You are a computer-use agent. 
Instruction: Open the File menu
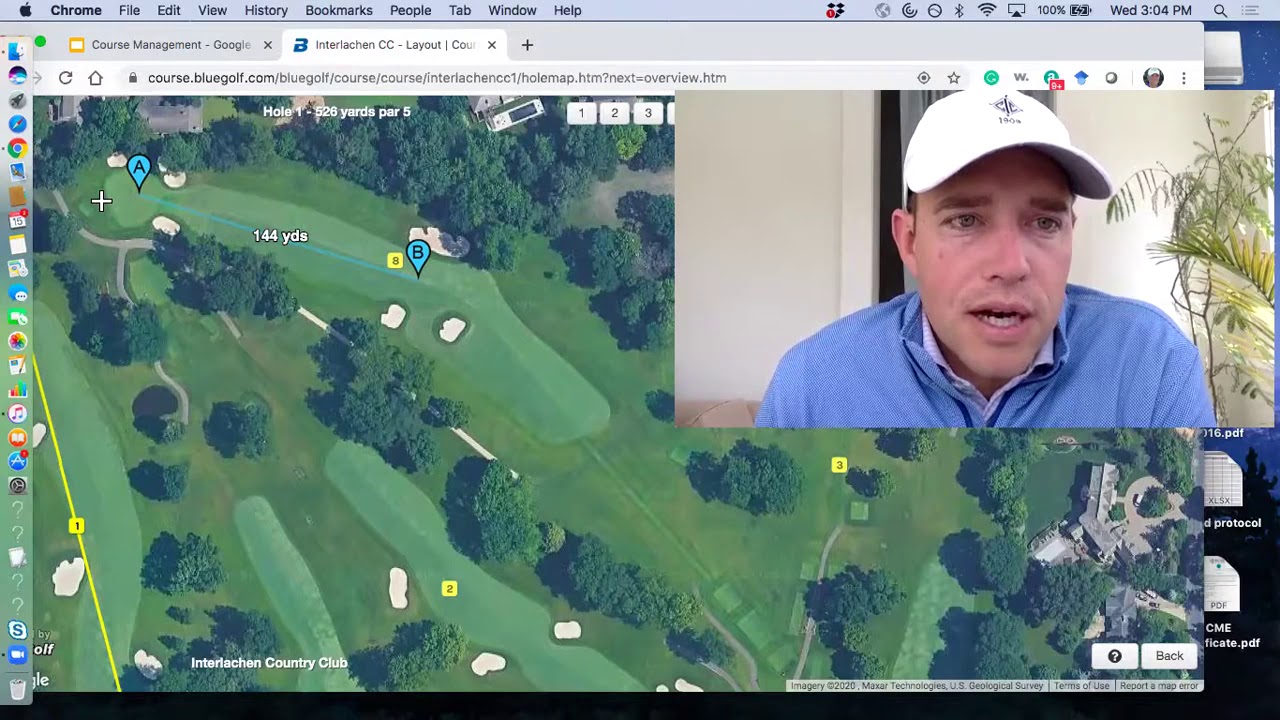click(129, 10)
